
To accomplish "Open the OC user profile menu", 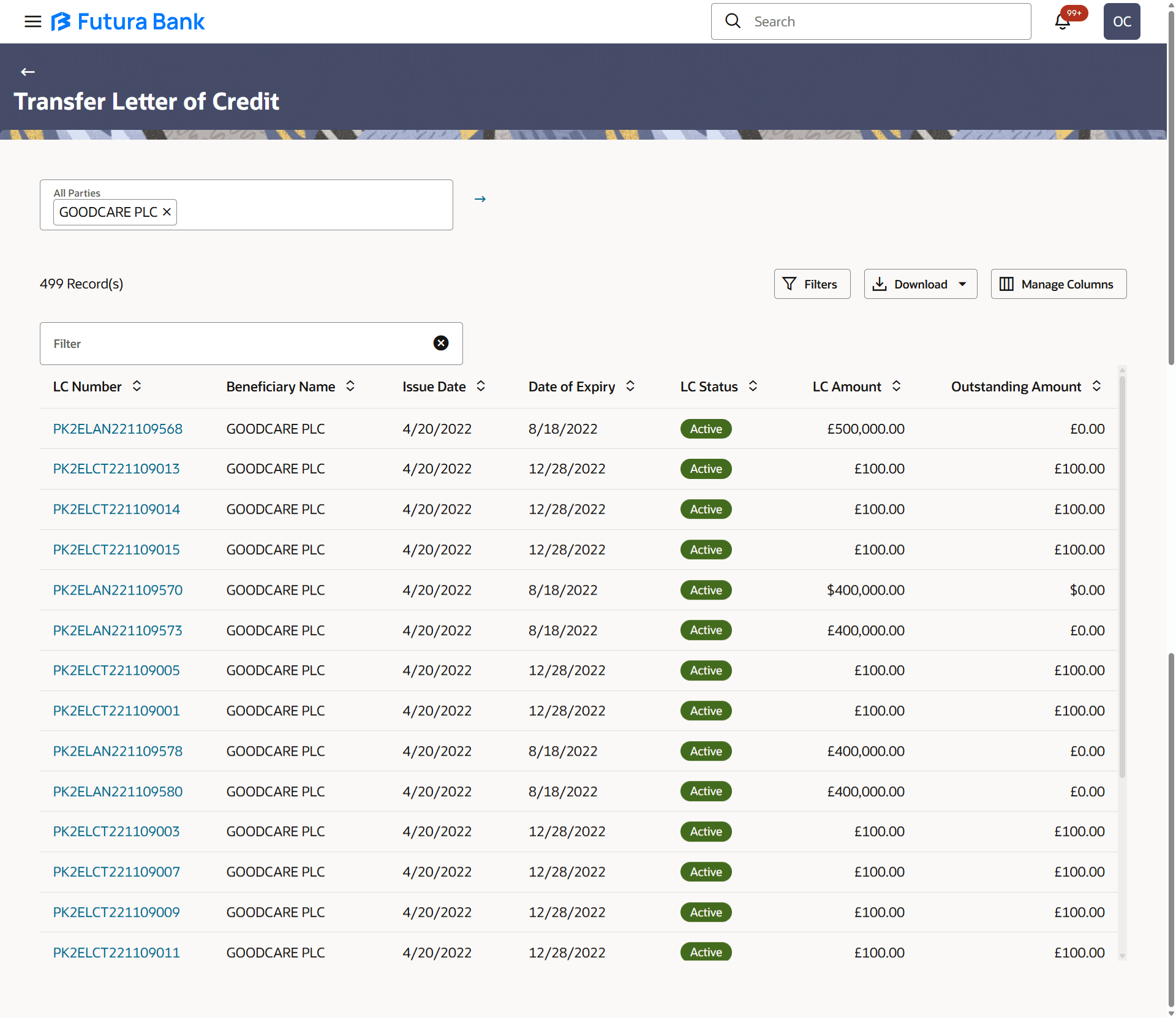I will pos(1121,21).
